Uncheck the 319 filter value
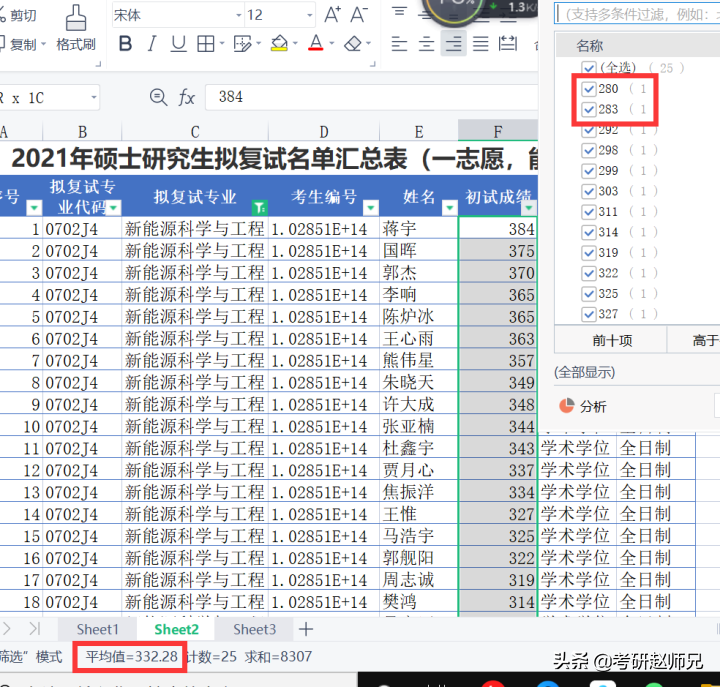This screenshot has height=687, width=720. (588, 253)
